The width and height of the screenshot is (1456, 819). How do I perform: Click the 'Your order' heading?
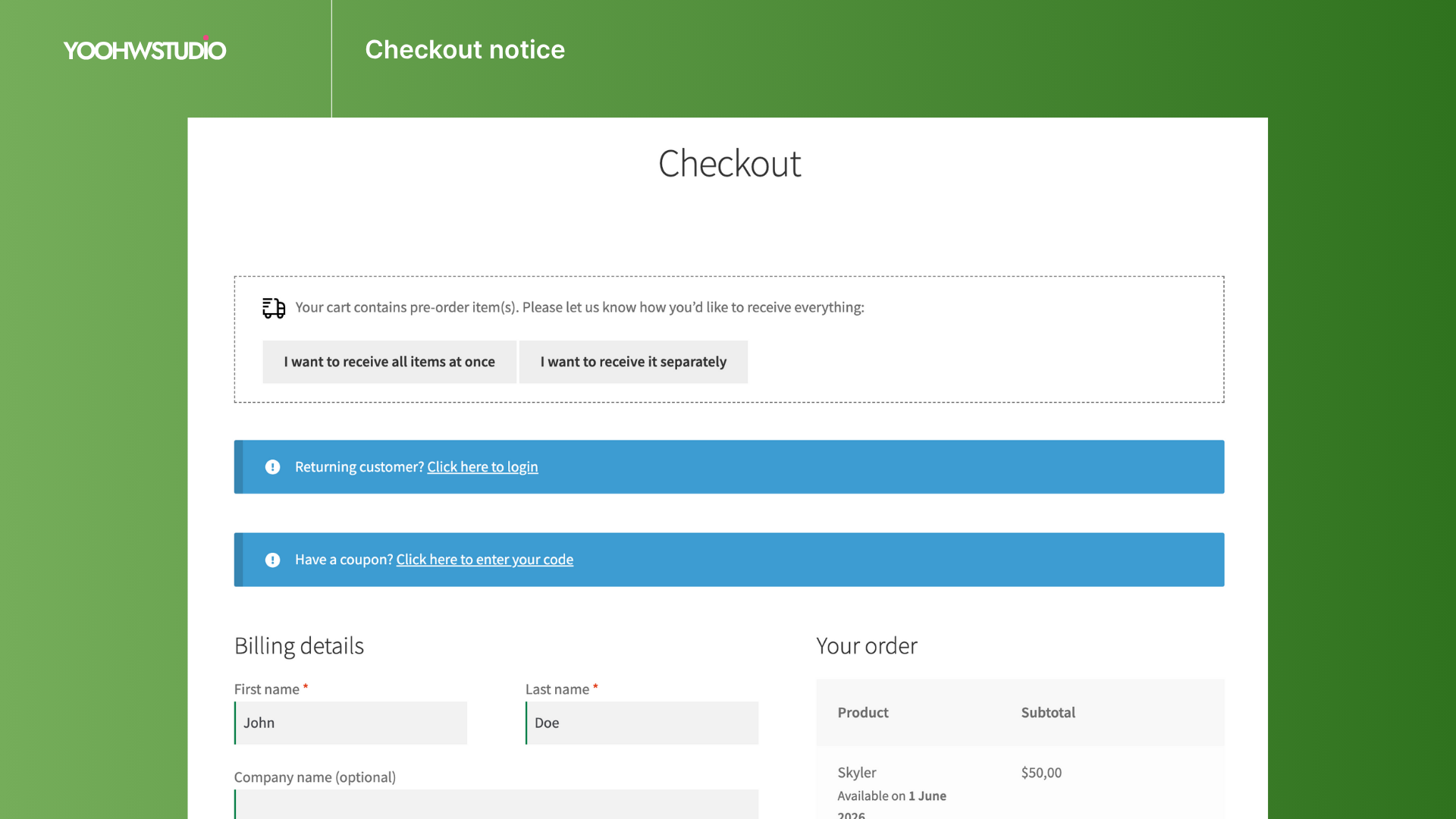[x=867, y=645]
